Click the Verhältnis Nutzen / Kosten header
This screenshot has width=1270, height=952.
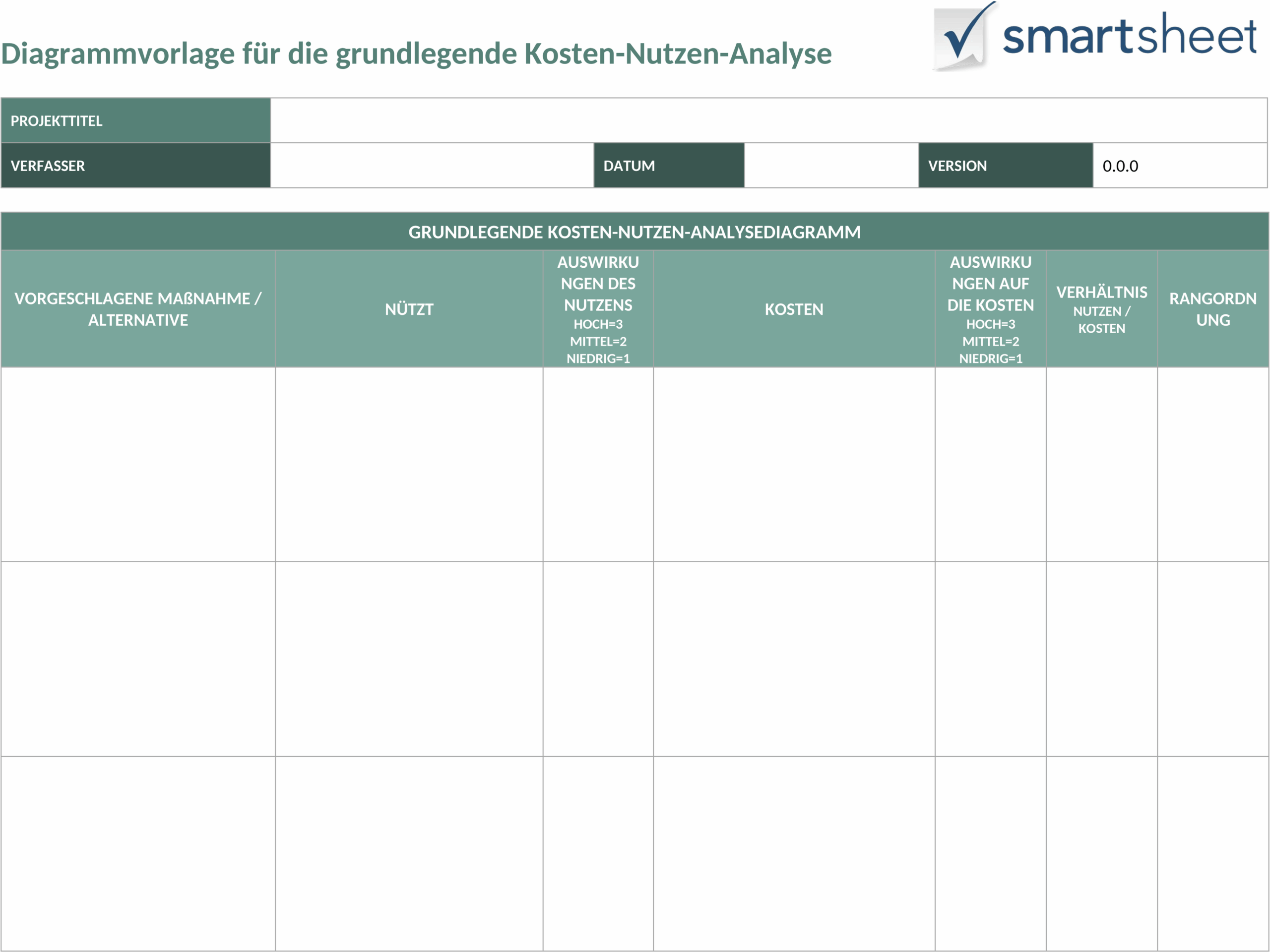coord(1102,309)
